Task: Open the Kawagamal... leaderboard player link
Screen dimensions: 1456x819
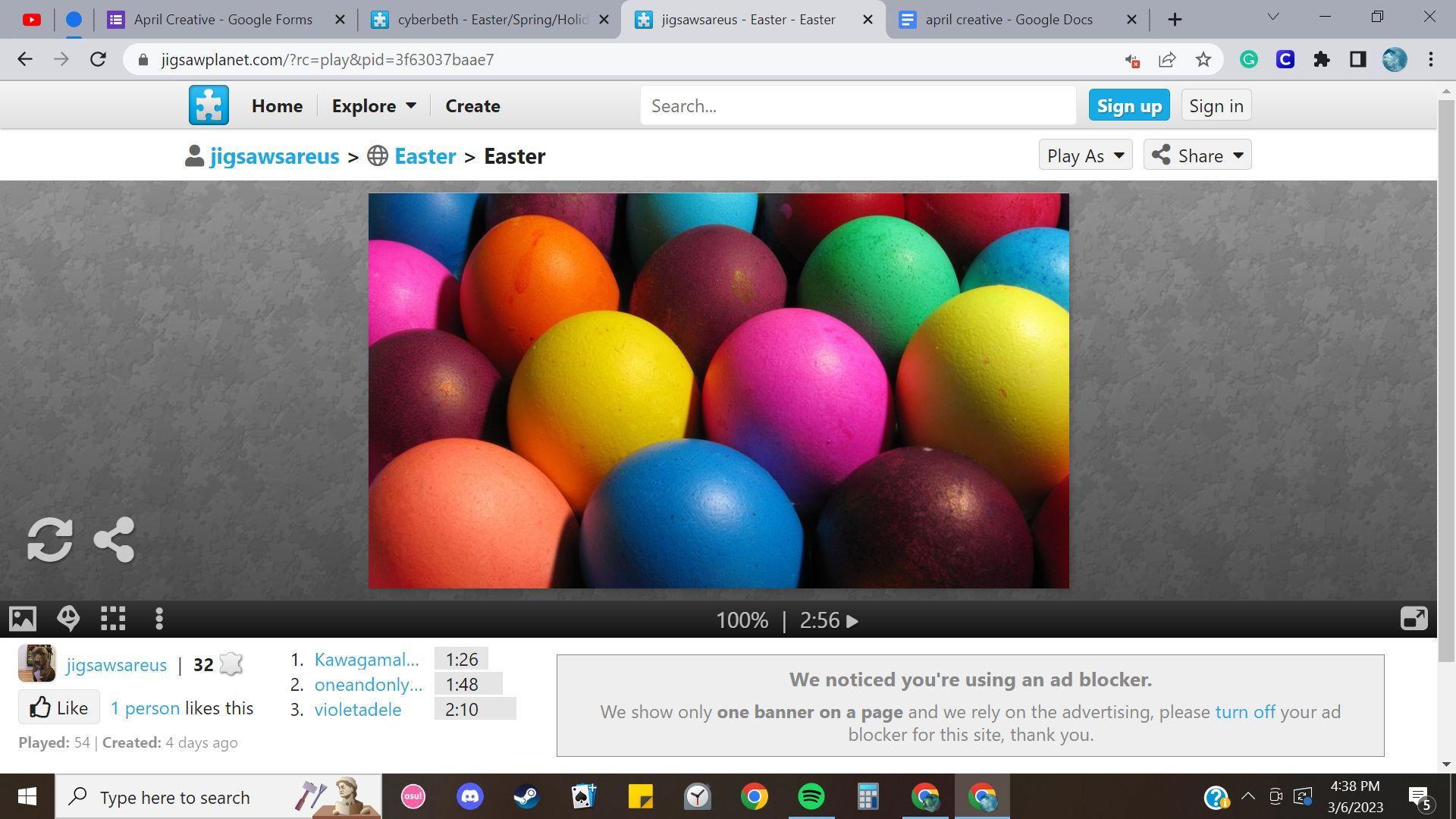Action: click(366, 660)
